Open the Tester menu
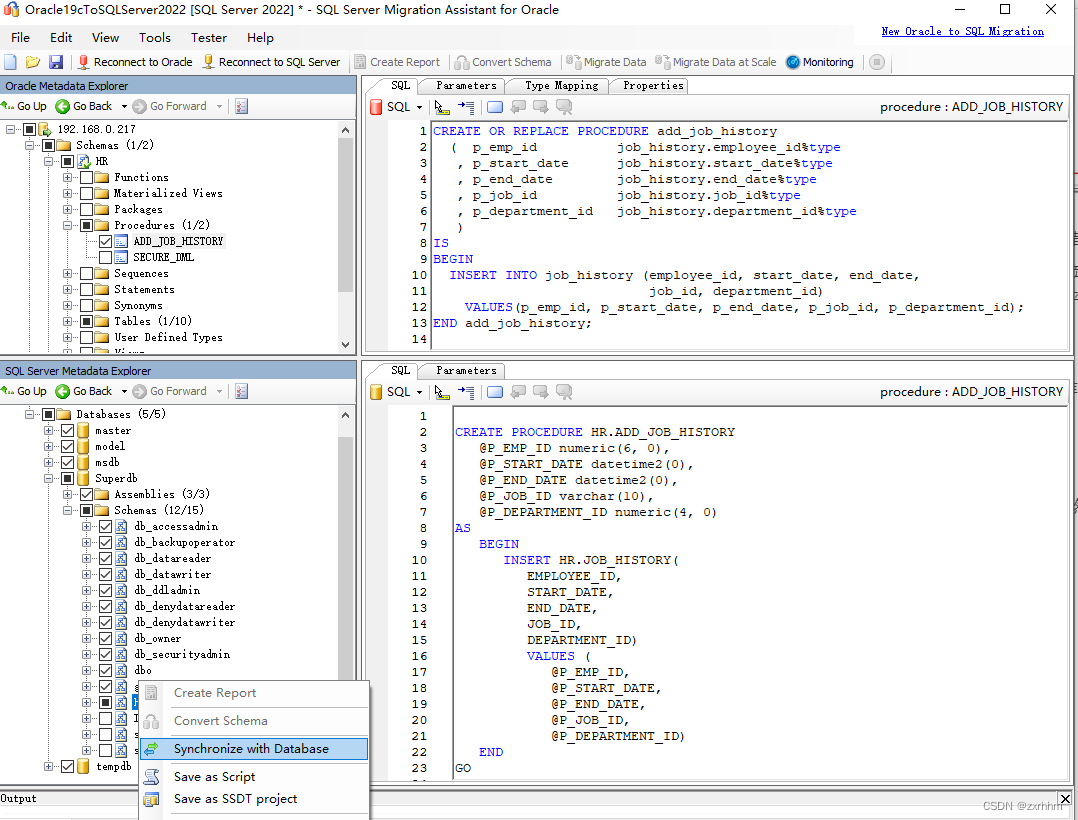The image size is (1078, 820). tap(208, 38)
